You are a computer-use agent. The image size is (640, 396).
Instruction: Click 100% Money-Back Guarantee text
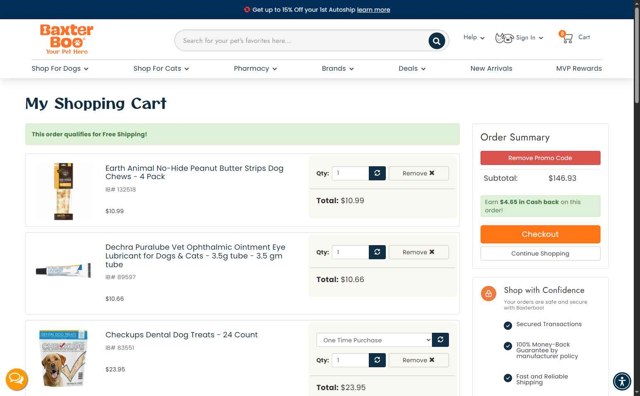pyautogui.click(x=547, y=350)
